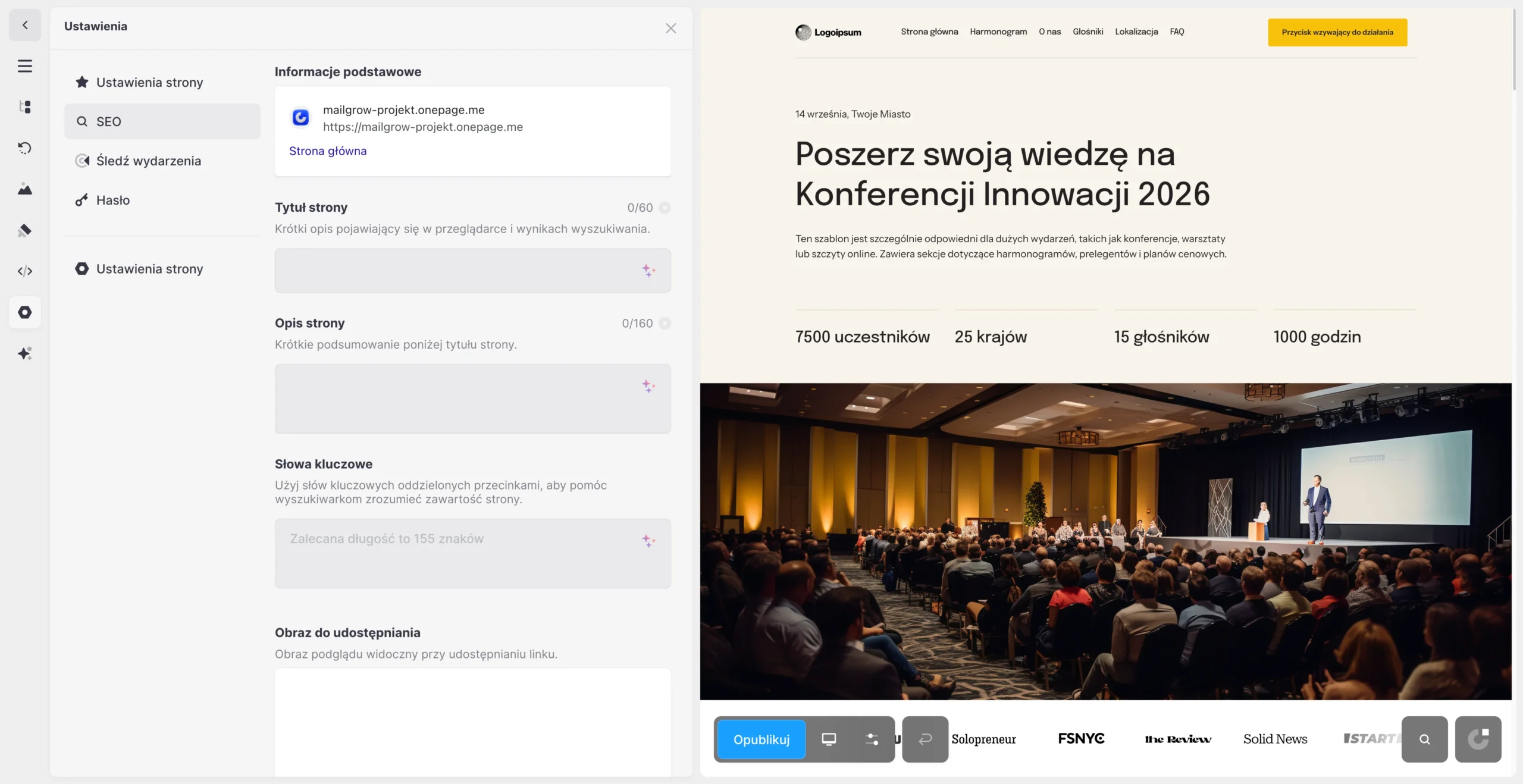Image resolution: width=1523 pixels, height=784 pixels.
Task: Open the Śledź wydarzenia tab
Action: (x=162, y=161)
